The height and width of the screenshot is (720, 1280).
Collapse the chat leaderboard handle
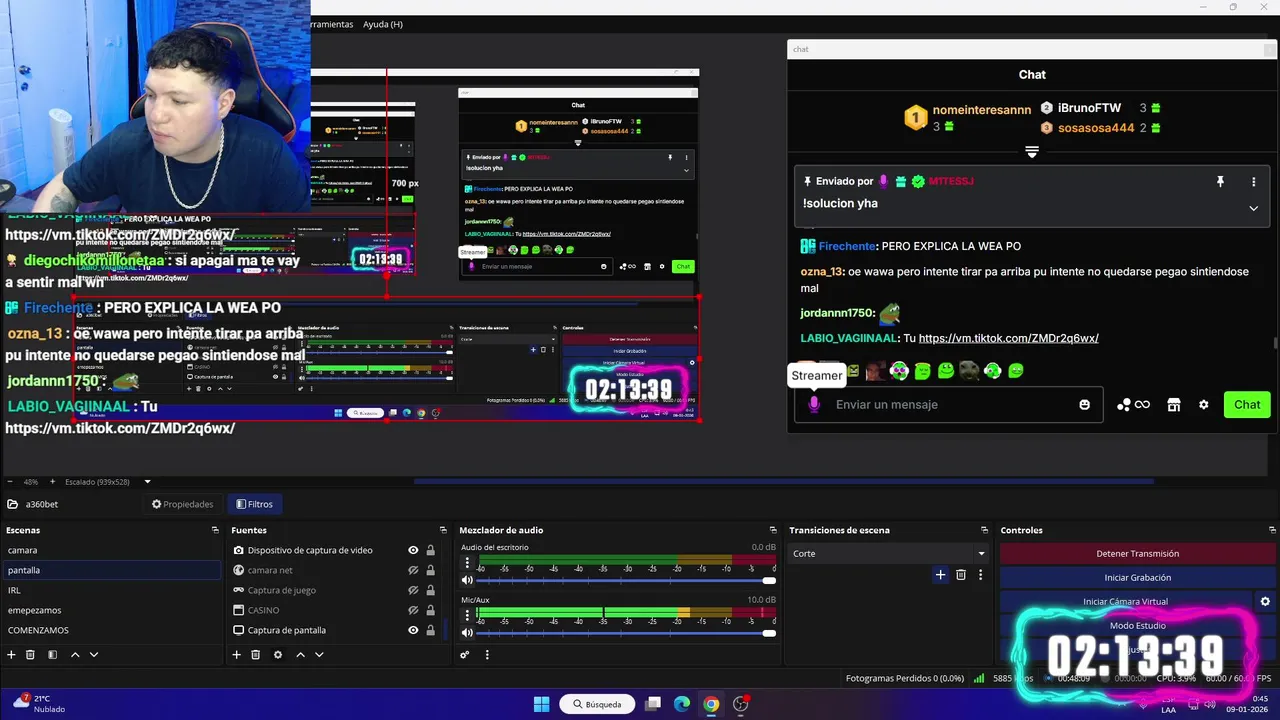click(1032, 152)
